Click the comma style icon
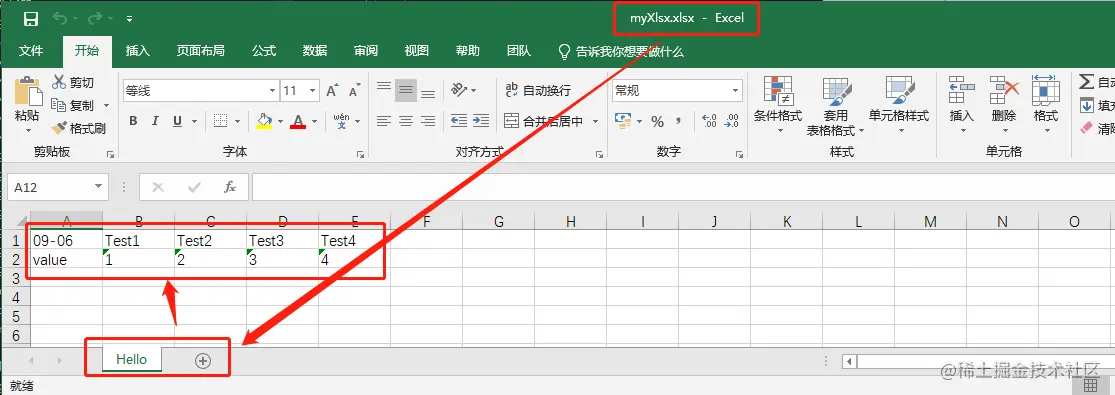This screenshot has height=395, width=1115. (x=679, y=121)
